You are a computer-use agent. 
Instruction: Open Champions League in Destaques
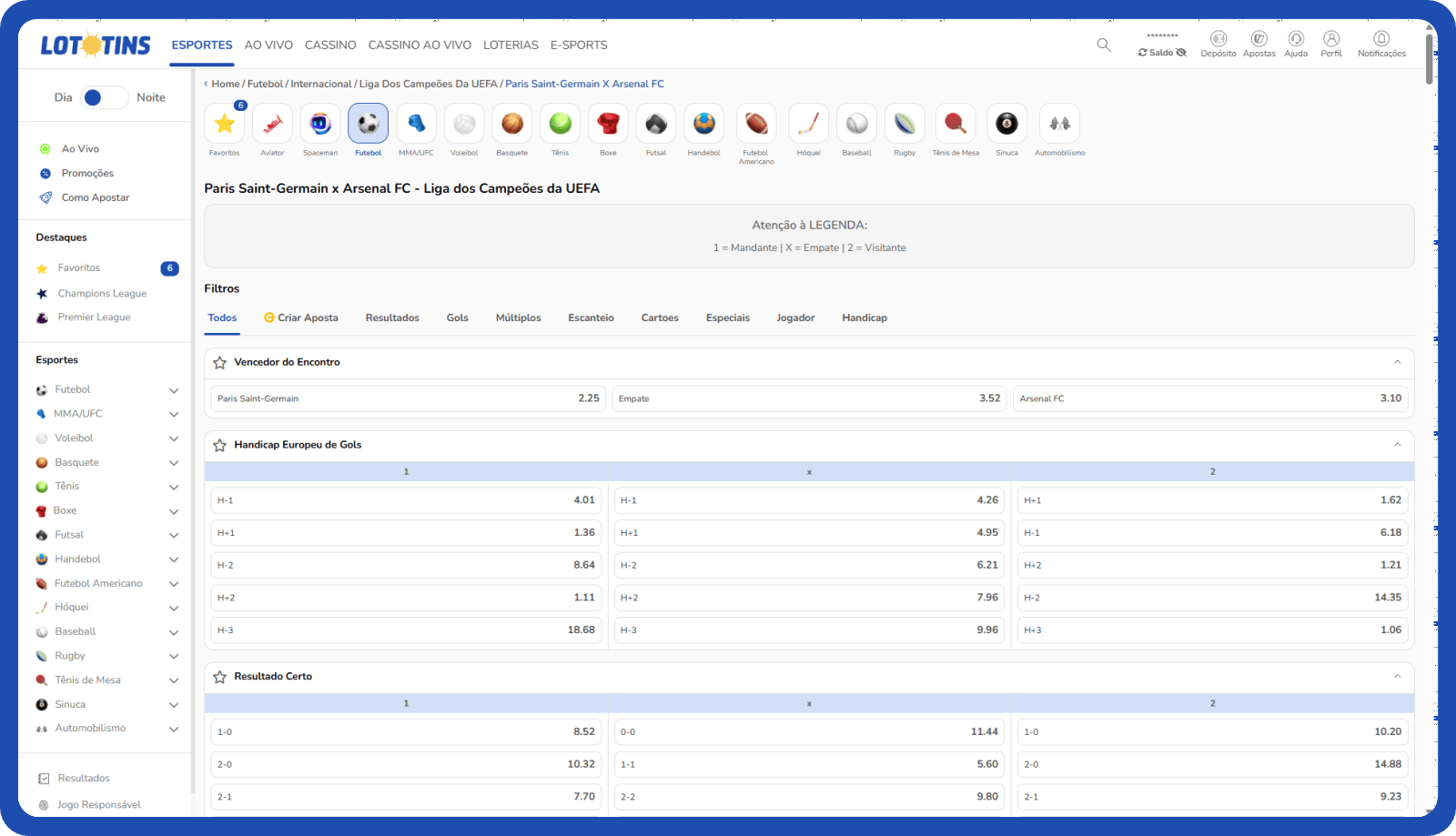point(102,294)
